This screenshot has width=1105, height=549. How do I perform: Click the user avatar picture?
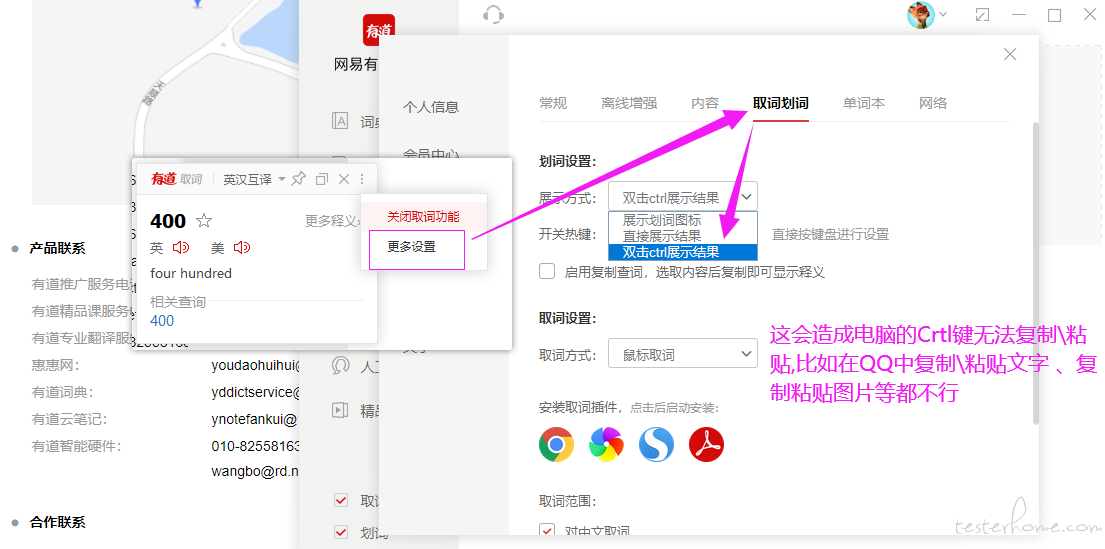(x=920, y=15)
